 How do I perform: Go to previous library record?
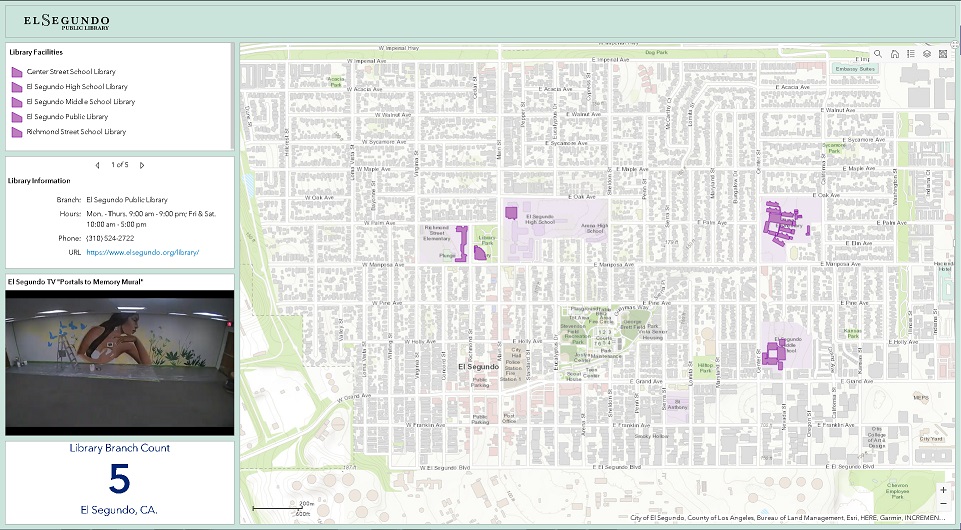click(97, 165)
